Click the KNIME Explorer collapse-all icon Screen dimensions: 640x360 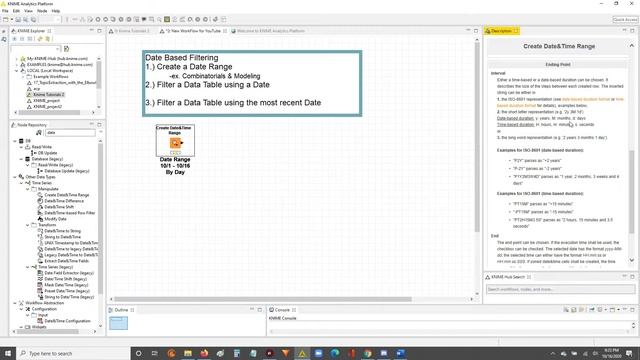22,39
